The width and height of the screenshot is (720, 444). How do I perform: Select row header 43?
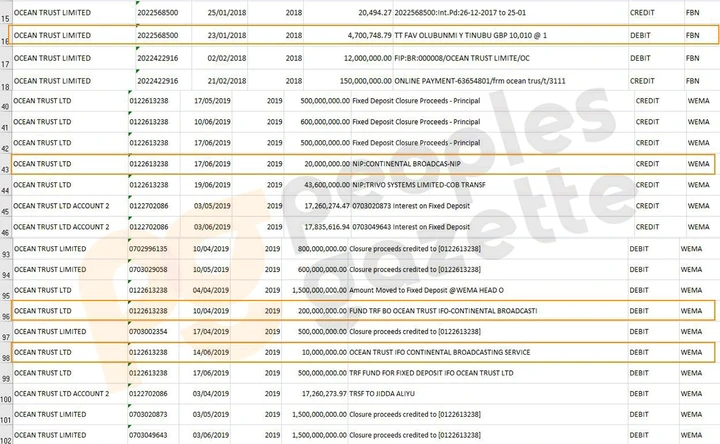5,170
